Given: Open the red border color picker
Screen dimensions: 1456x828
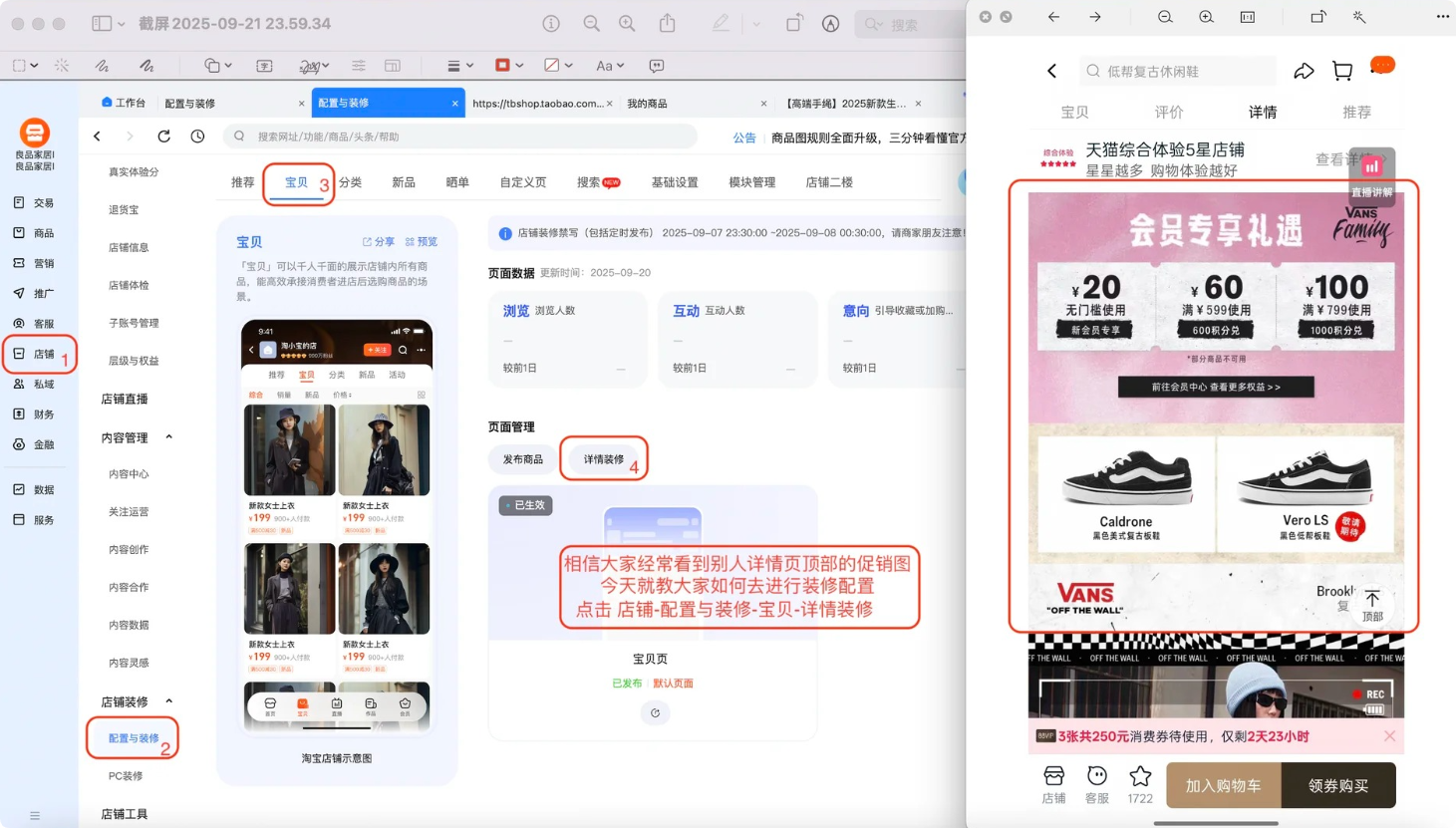Looking at the screenshot, I should pos(508,66).
